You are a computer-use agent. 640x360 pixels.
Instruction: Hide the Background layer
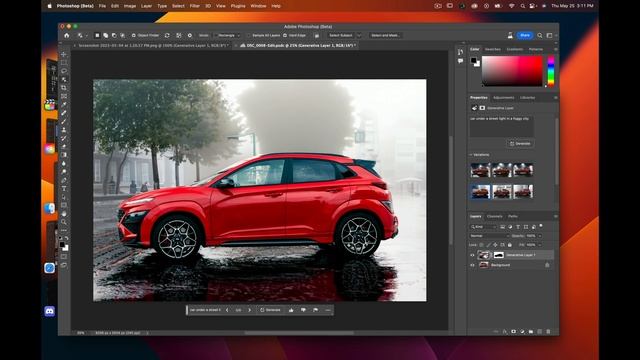472,265
